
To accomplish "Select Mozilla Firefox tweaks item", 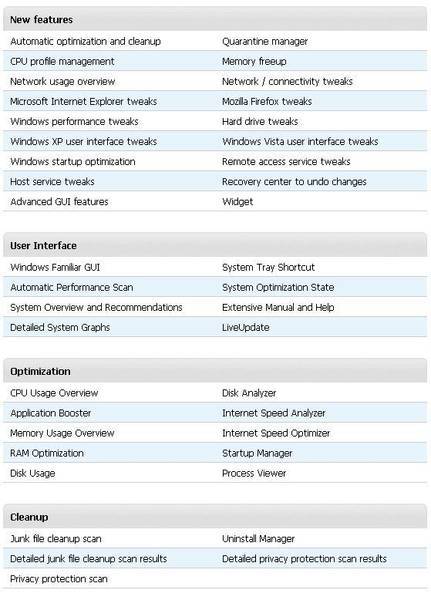I will (x=267, y=101).
